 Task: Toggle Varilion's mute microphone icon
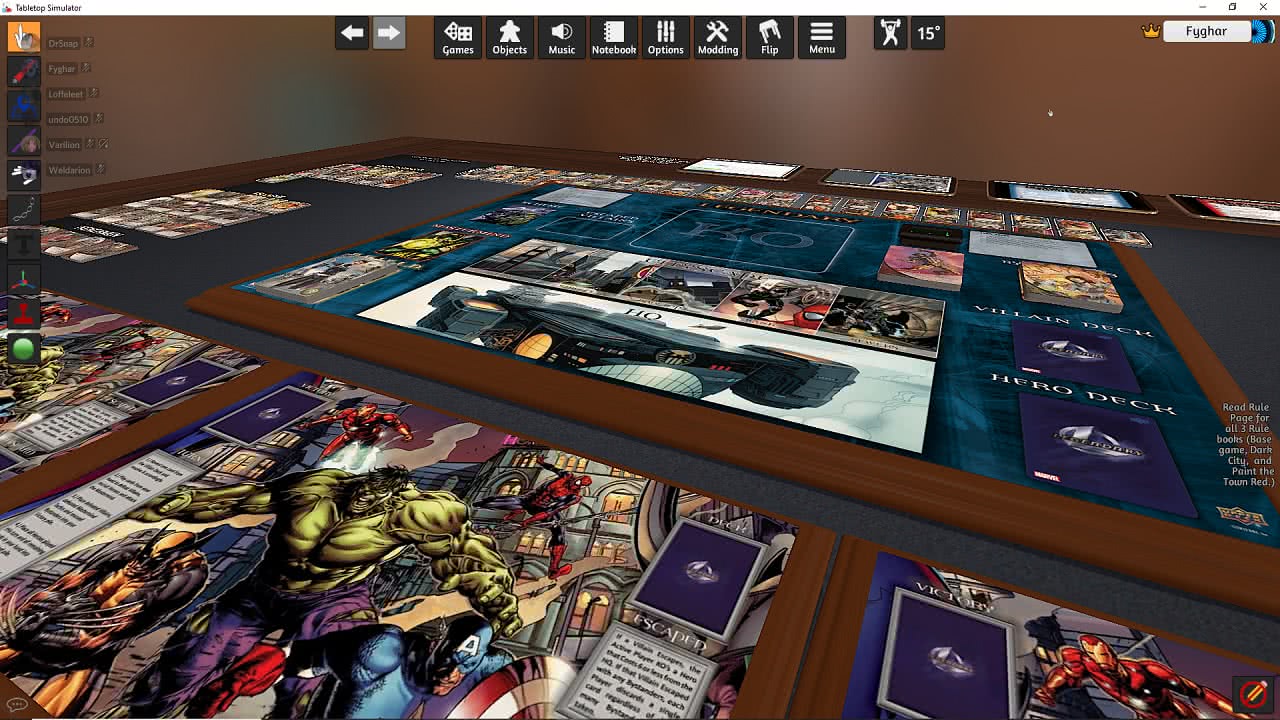coord(103,145)
